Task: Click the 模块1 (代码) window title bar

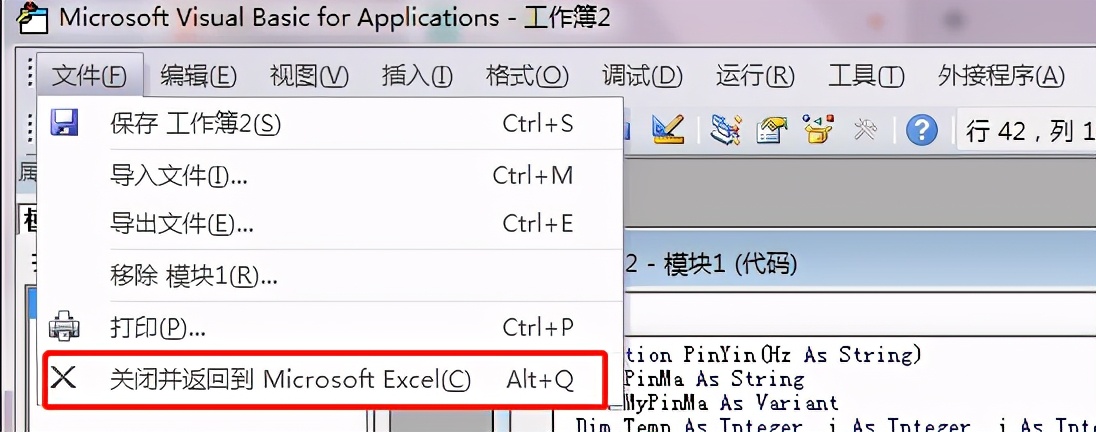Action: point(858,264)
